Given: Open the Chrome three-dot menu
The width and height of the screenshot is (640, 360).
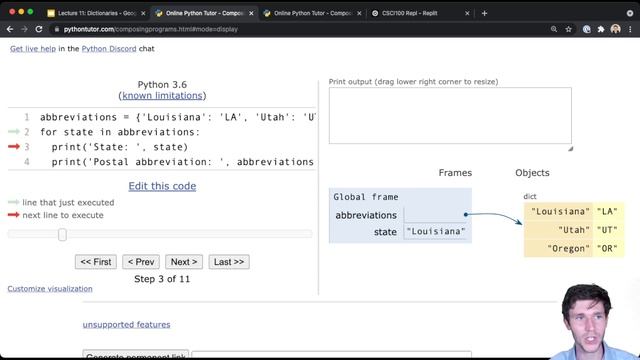Looking at the screenshot, I should [630, 29].
